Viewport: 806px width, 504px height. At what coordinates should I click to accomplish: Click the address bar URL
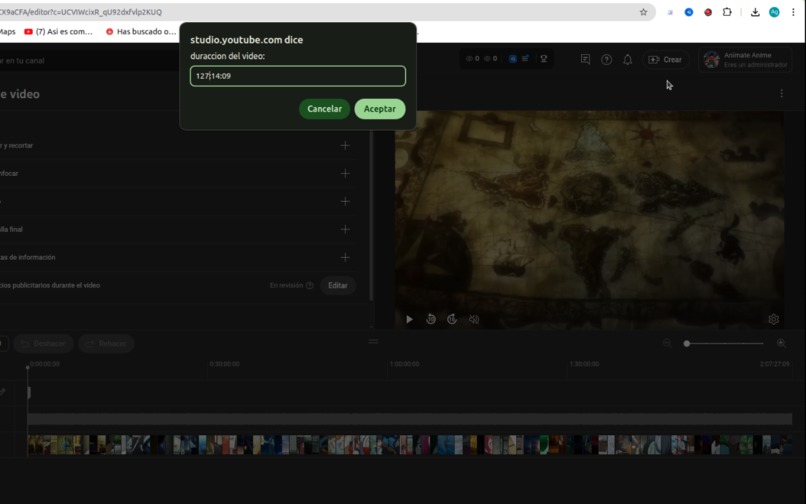(x=81, y=12)
